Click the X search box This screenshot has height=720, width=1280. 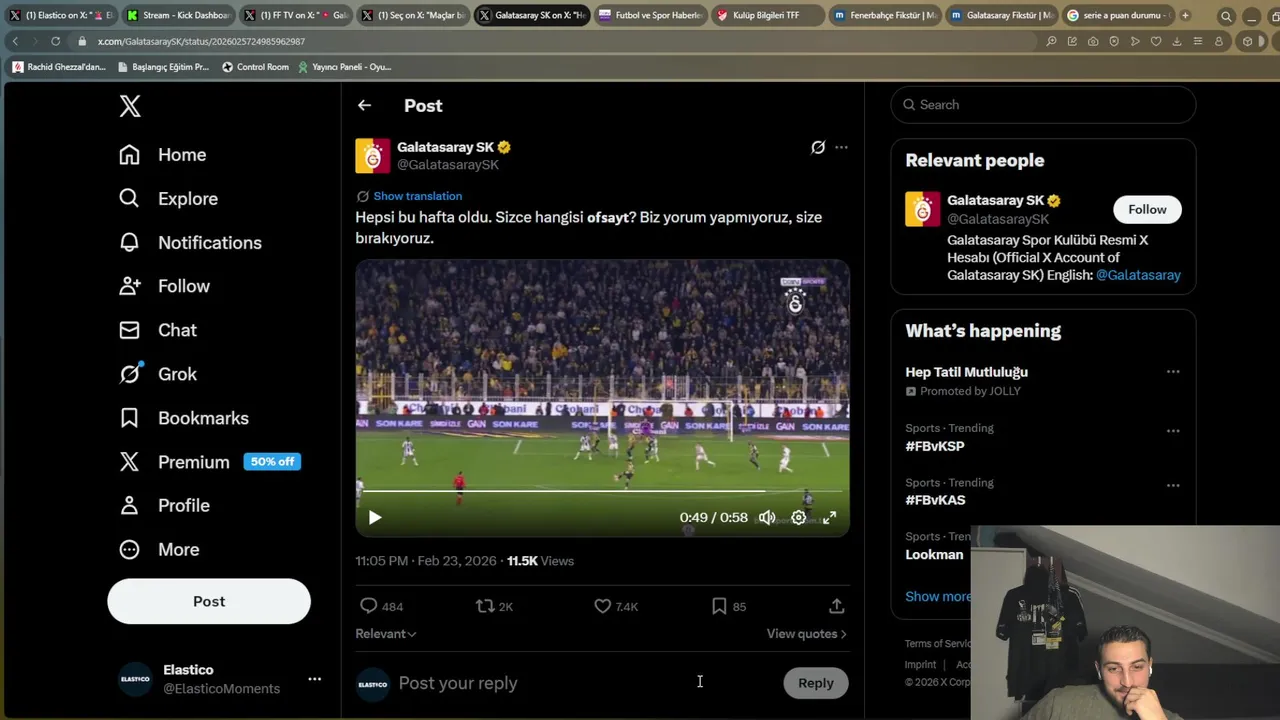coord(1043,105)
